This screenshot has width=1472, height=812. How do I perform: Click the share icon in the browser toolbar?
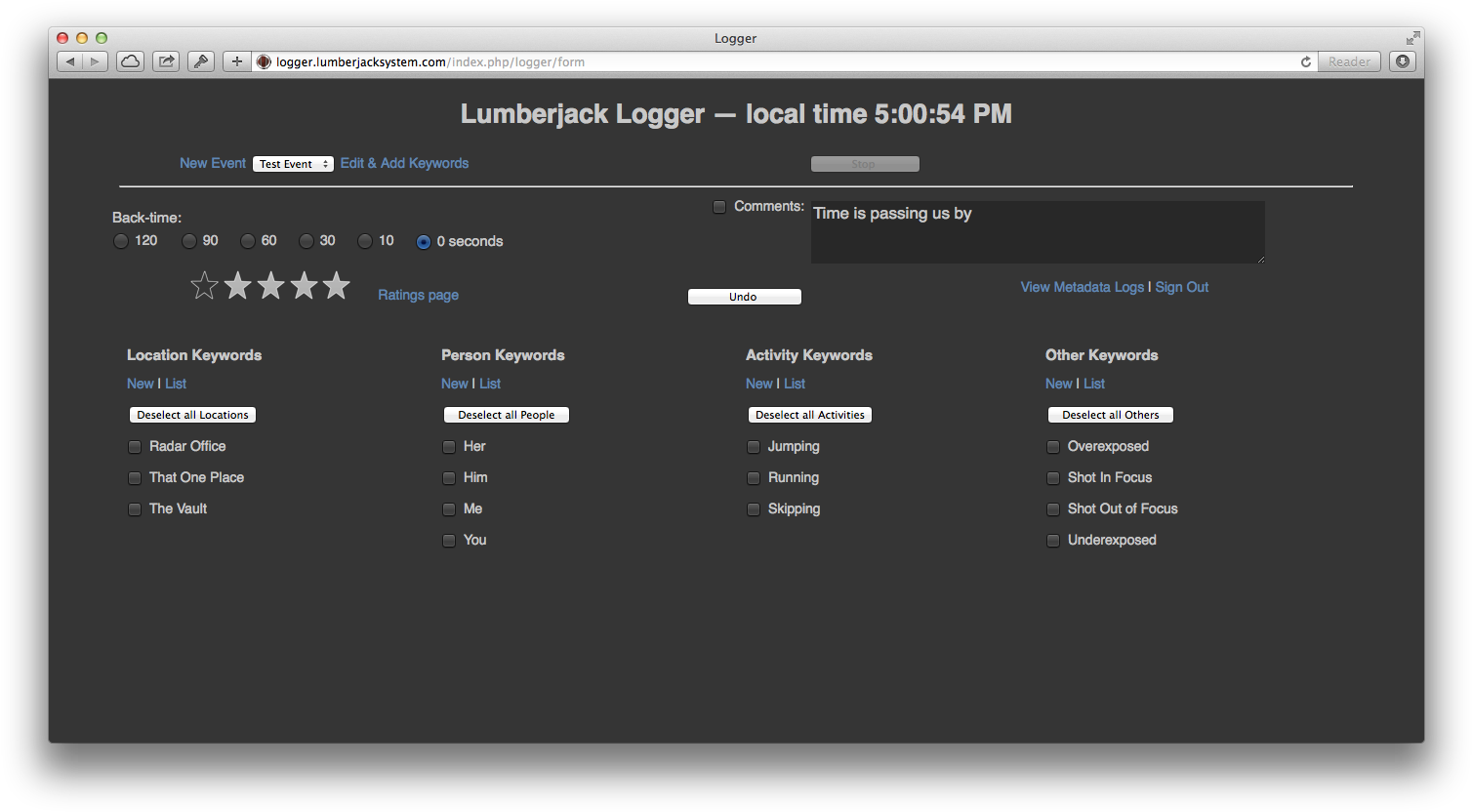point(166,61)
